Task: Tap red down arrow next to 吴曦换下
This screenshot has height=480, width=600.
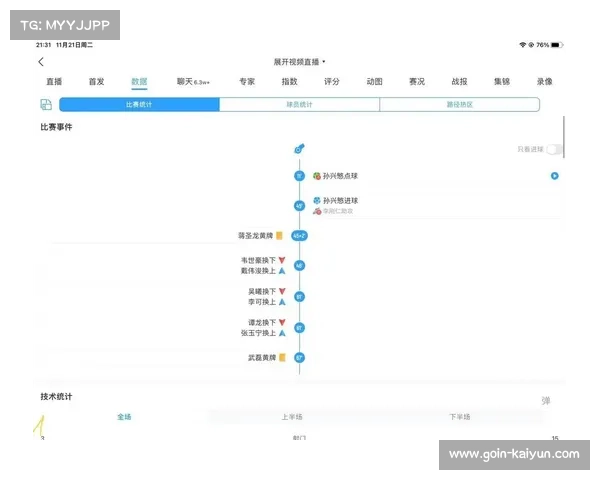Action: click(282, 291)
